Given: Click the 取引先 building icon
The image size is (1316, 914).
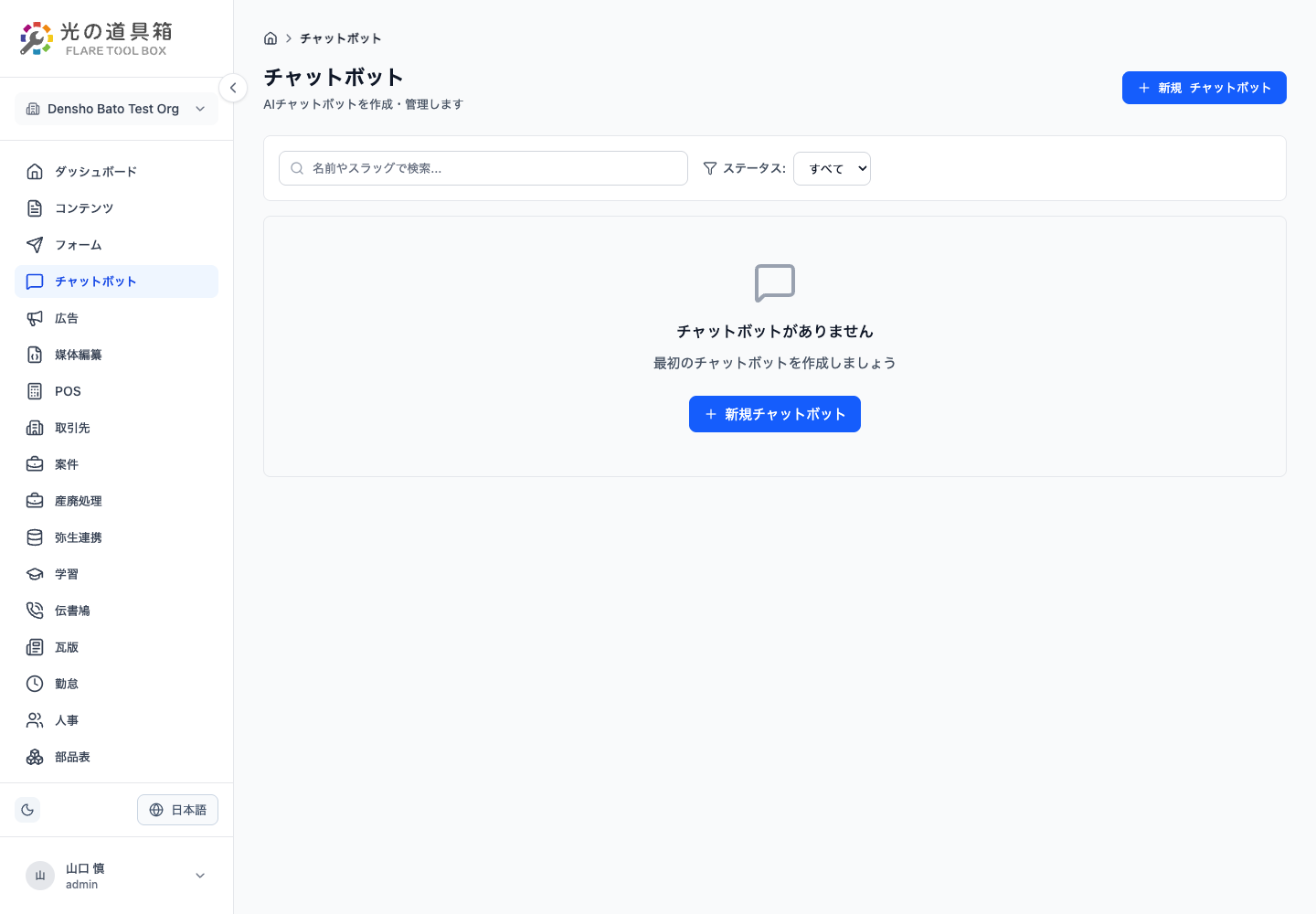Looking at the screenshot, I should tap(35, 428).
